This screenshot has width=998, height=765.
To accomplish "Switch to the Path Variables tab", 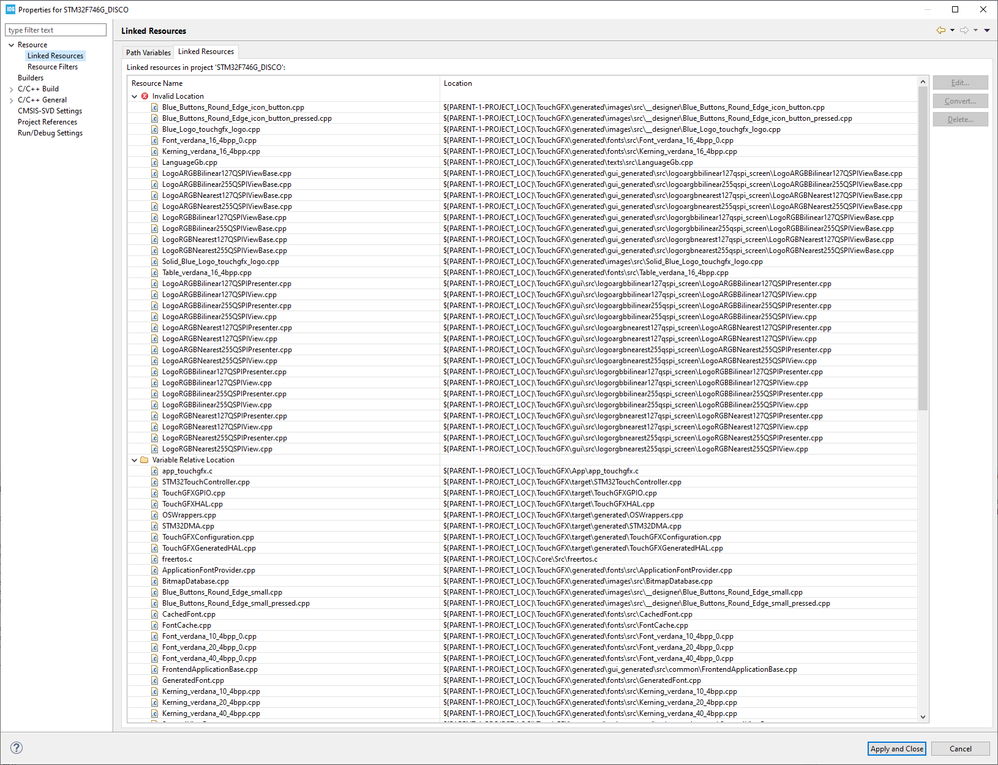I will pos(148,52).
